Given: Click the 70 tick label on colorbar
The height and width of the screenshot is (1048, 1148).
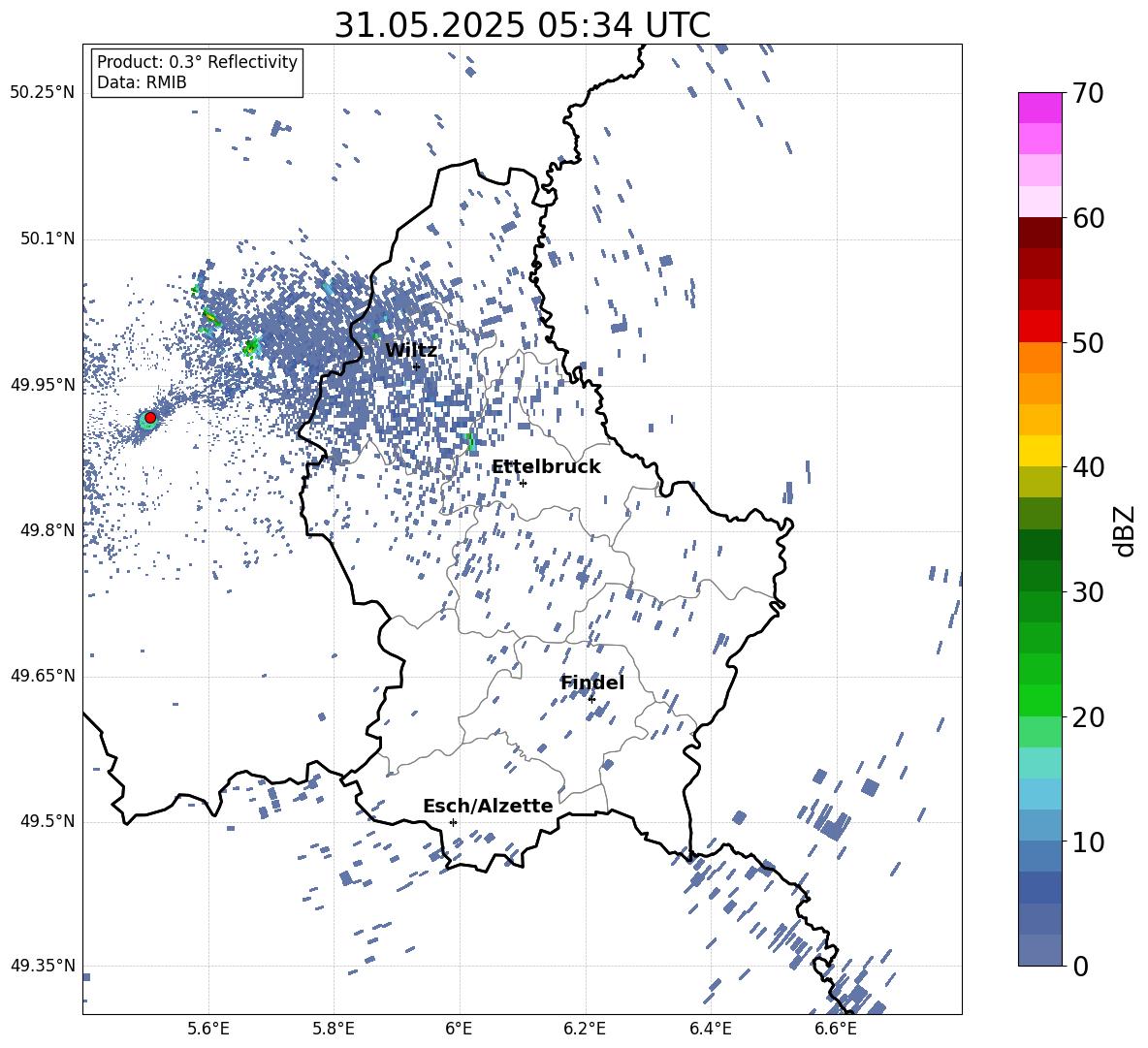Looking at the screenshot, I should tap(1088, 93).
